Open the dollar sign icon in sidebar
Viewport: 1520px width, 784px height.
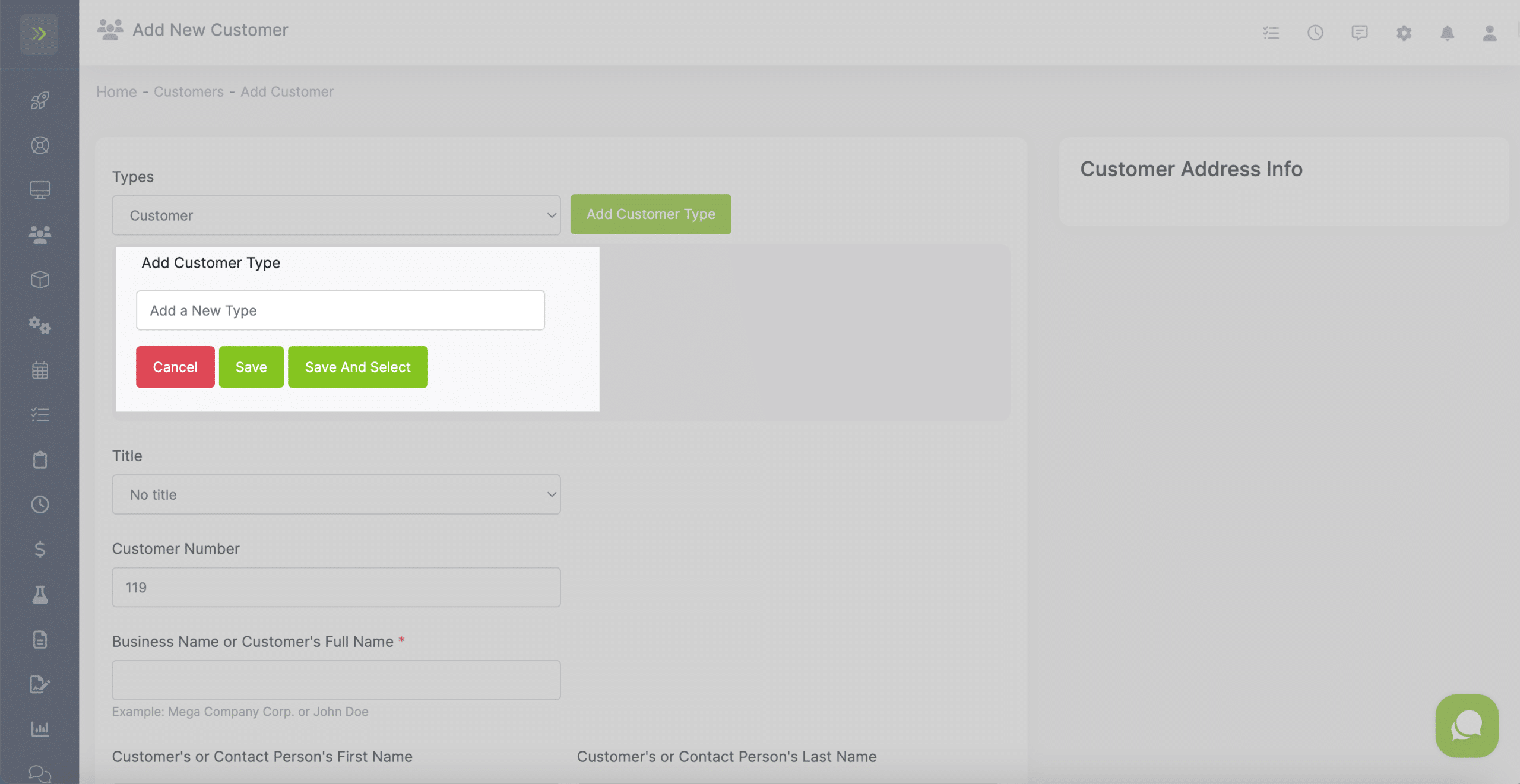click(40, 549)
